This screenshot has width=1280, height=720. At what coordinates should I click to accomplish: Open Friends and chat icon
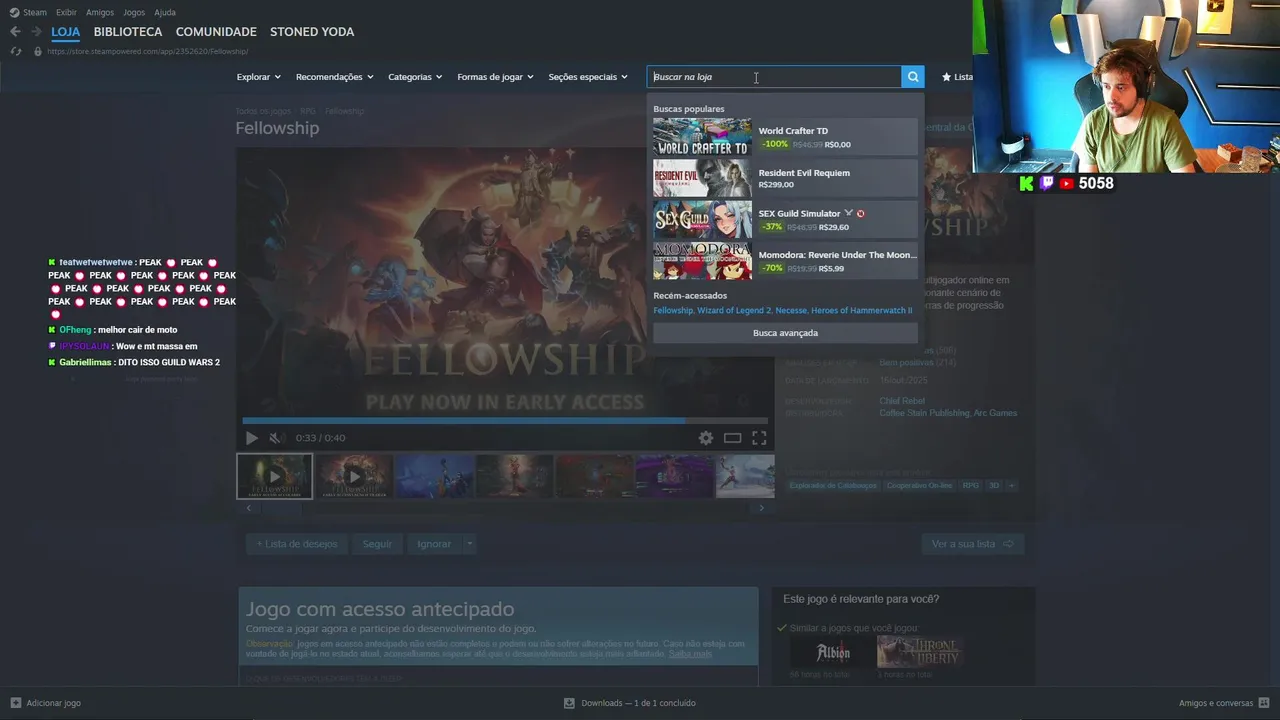click(x=1265, y=703)
